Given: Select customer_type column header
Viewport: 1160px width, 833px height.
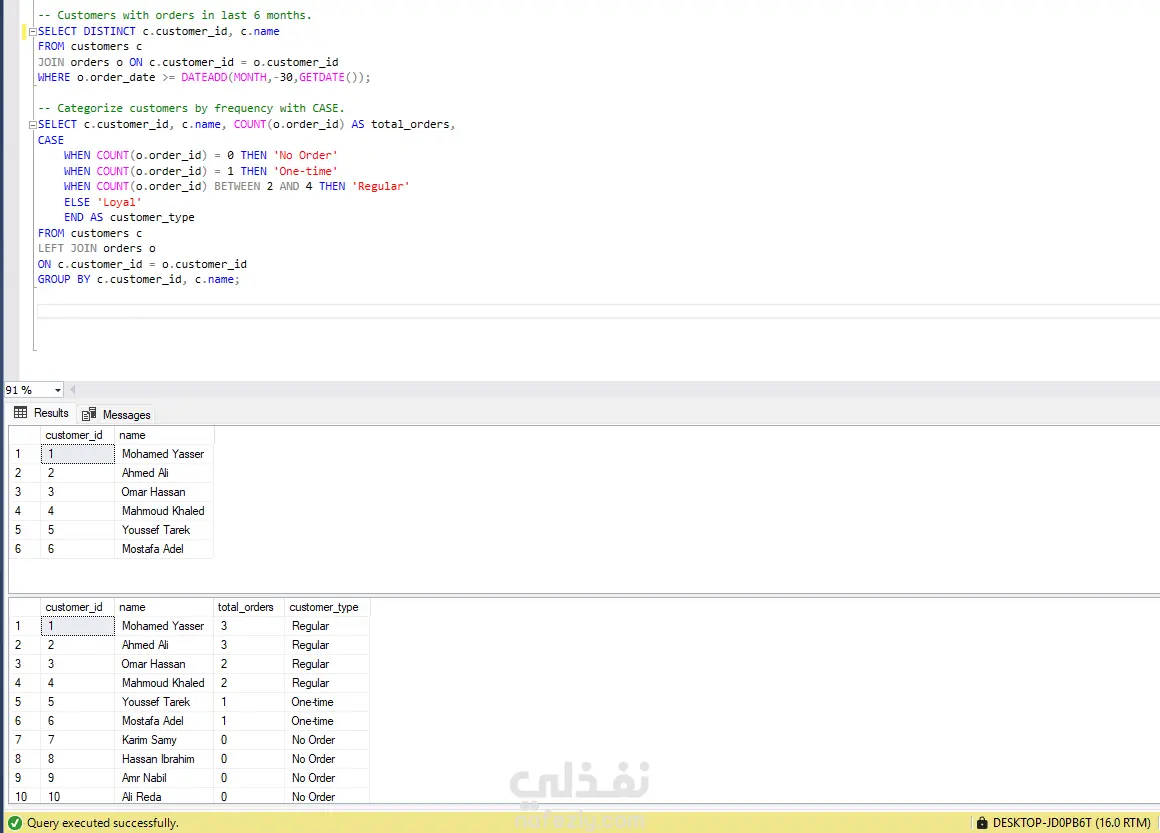Looking at the screenshot, I should click(x=326, y=607).
